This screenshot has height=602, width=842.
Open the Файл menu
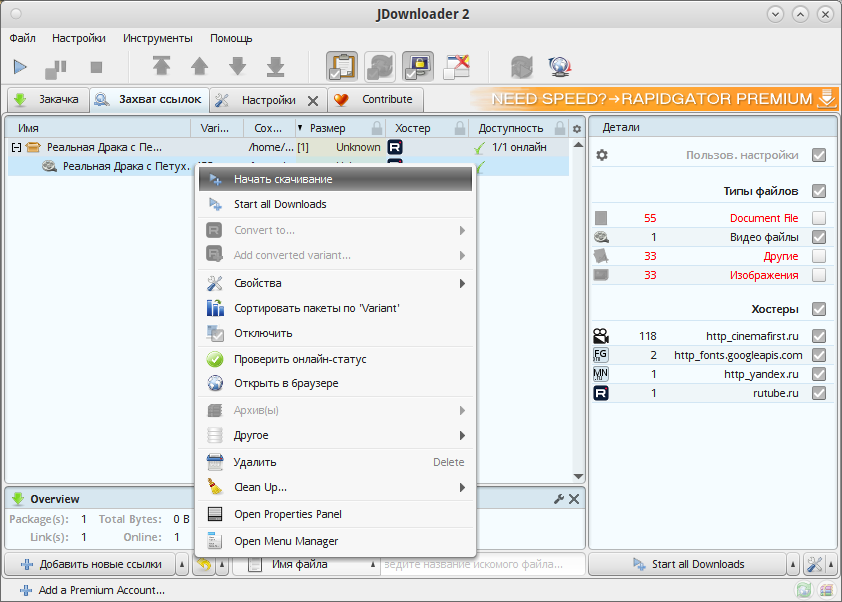[23, 38]
